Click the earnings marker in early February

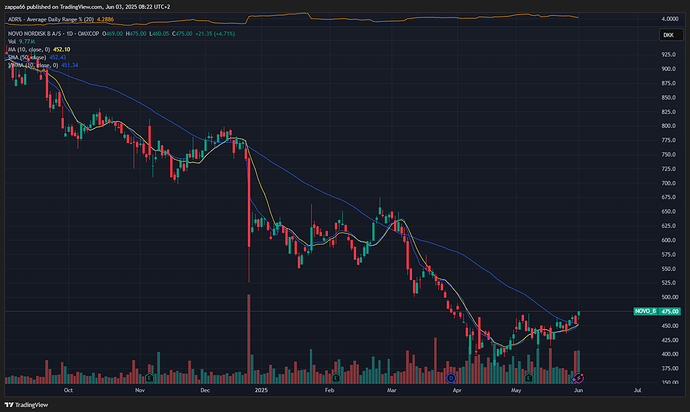336,378
